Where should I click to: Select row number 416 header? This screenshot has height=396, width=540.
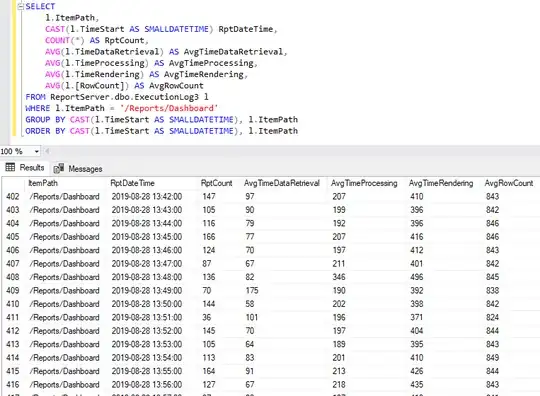click(13, 385)
